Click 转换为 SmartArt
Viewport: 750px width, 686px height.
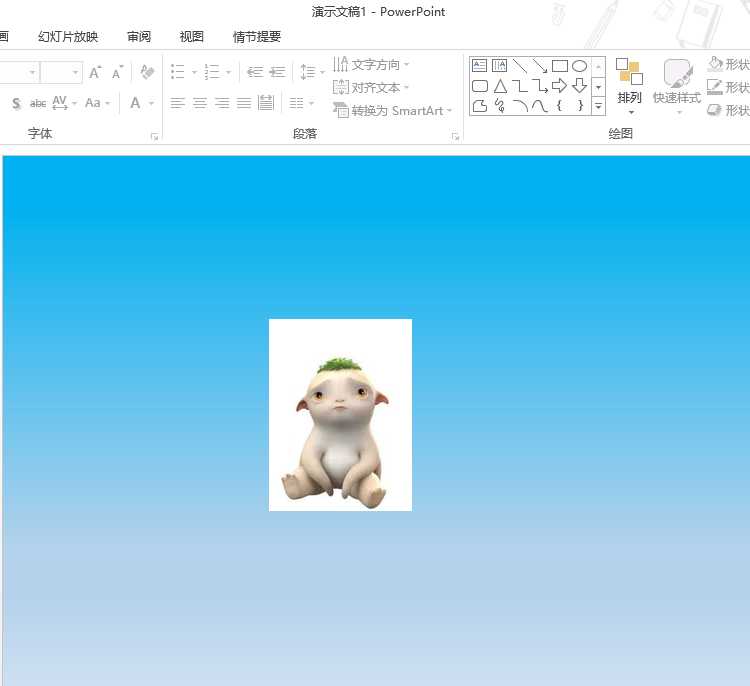[392, 111]
